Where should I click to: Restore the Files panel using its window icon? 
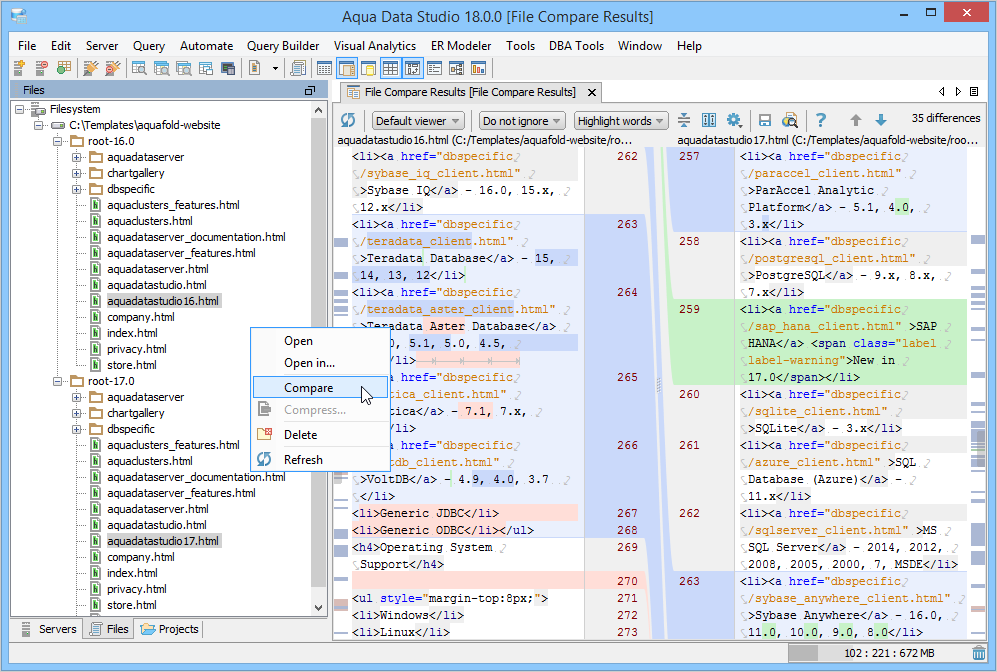(x=310, y=90)
